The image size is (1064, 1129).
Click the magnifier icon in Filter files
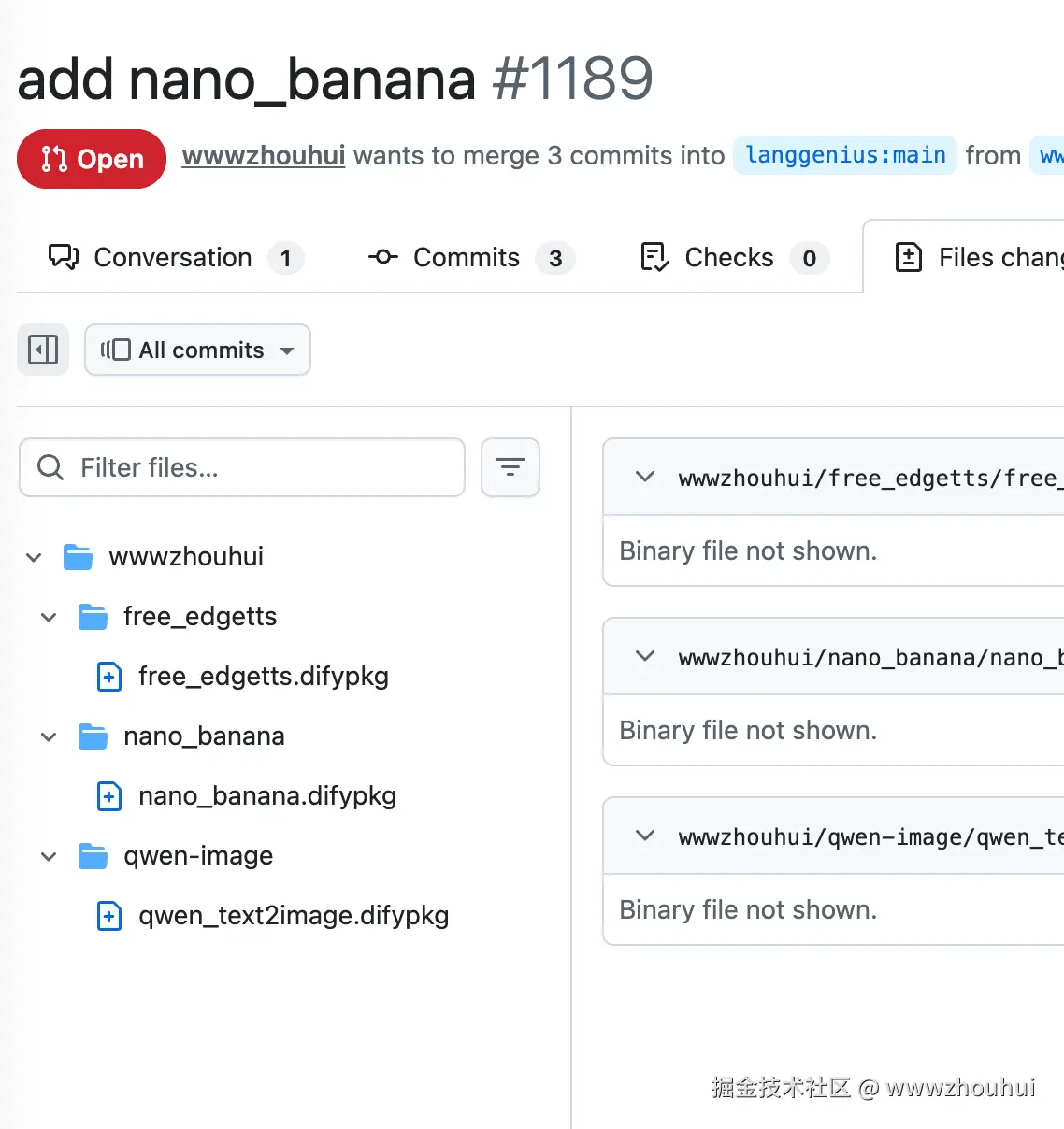coord(50,467)
